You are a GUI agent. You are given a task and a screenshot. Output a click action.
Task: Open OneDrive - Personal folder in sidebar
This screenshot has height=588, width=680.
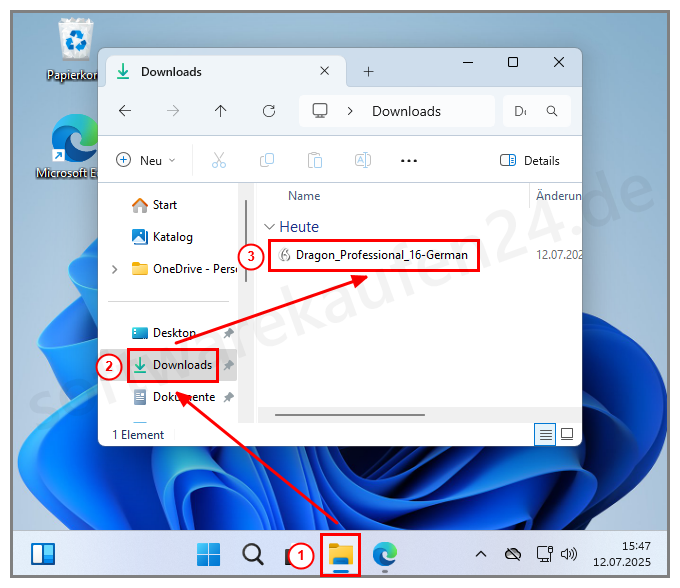(x=184, y=269)
